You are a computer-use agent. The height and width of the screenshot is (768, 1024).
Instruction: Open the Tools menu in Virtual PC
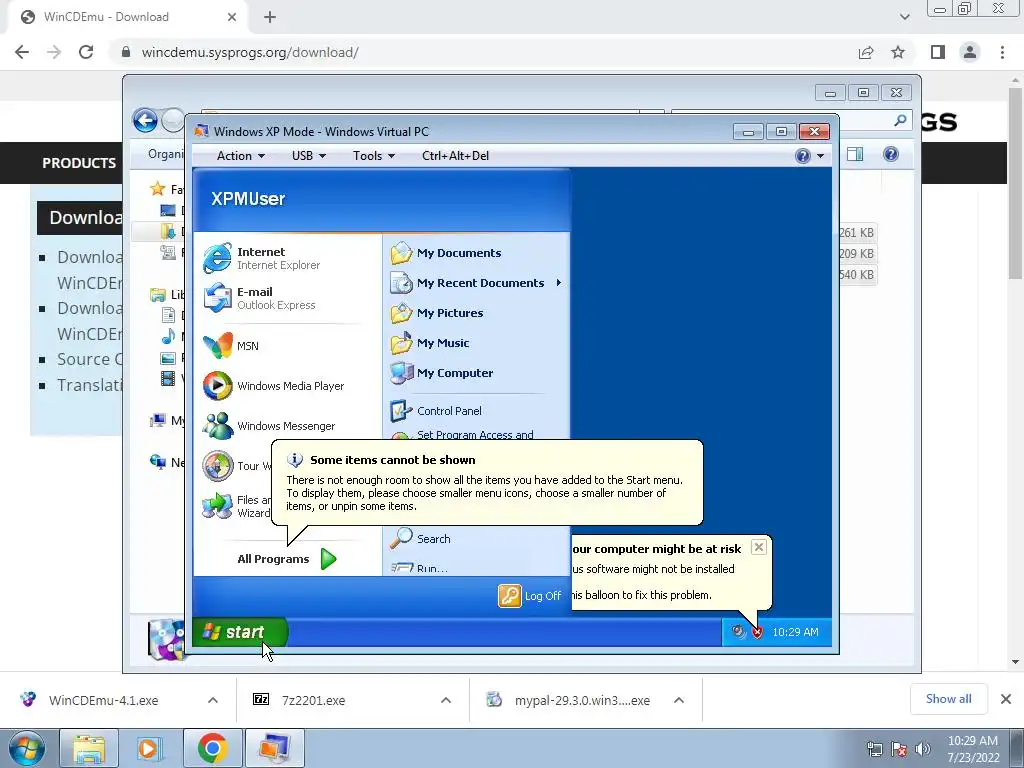(x=374, y=156)
